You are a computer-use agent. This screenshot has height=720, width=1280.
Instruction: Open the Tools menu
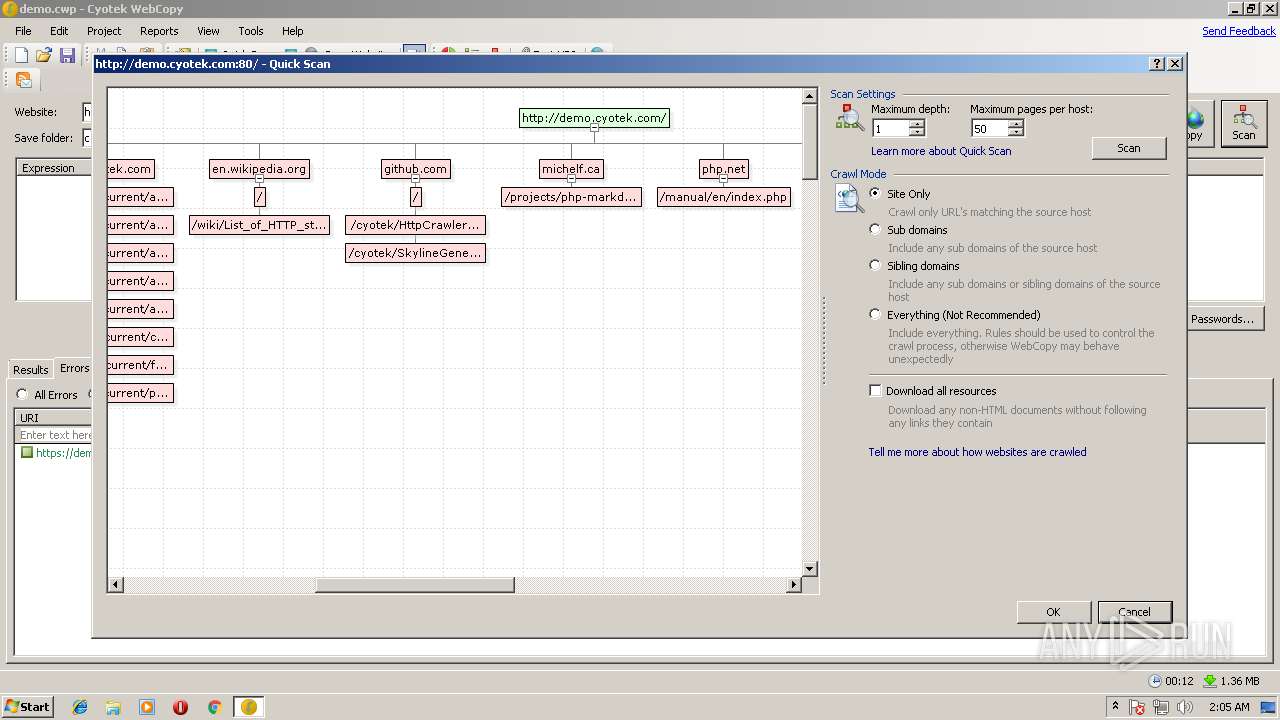(x=251, y=31)
